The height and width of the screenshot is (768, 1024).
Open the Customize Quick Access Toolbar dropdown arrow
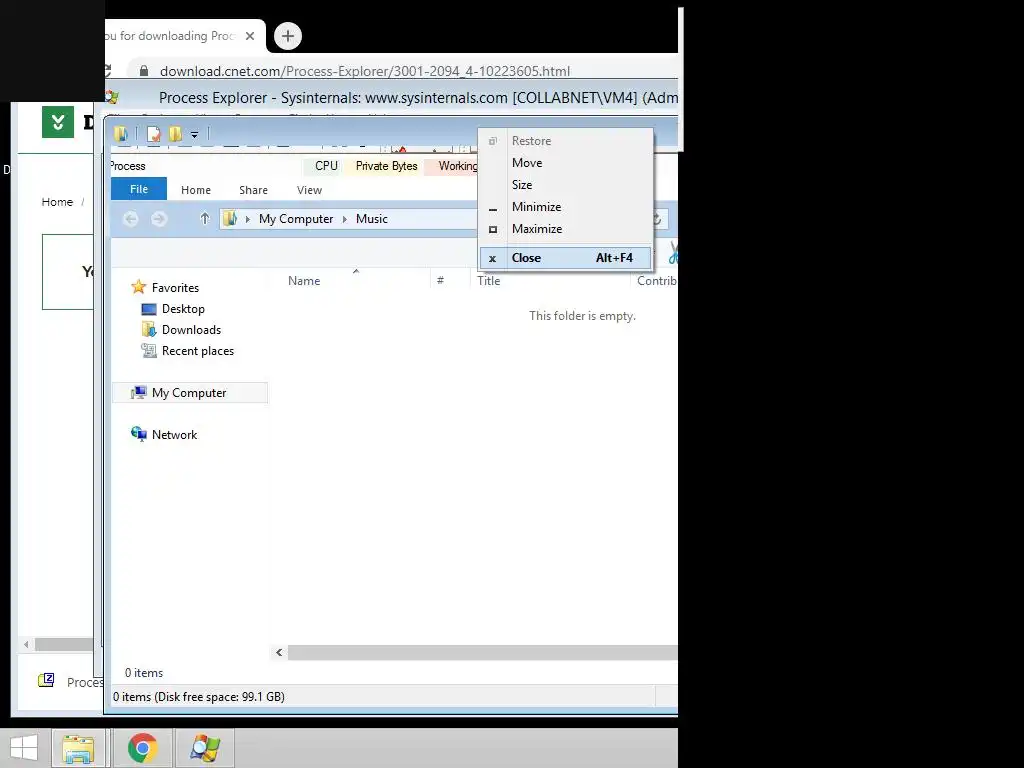pos(194,135)
